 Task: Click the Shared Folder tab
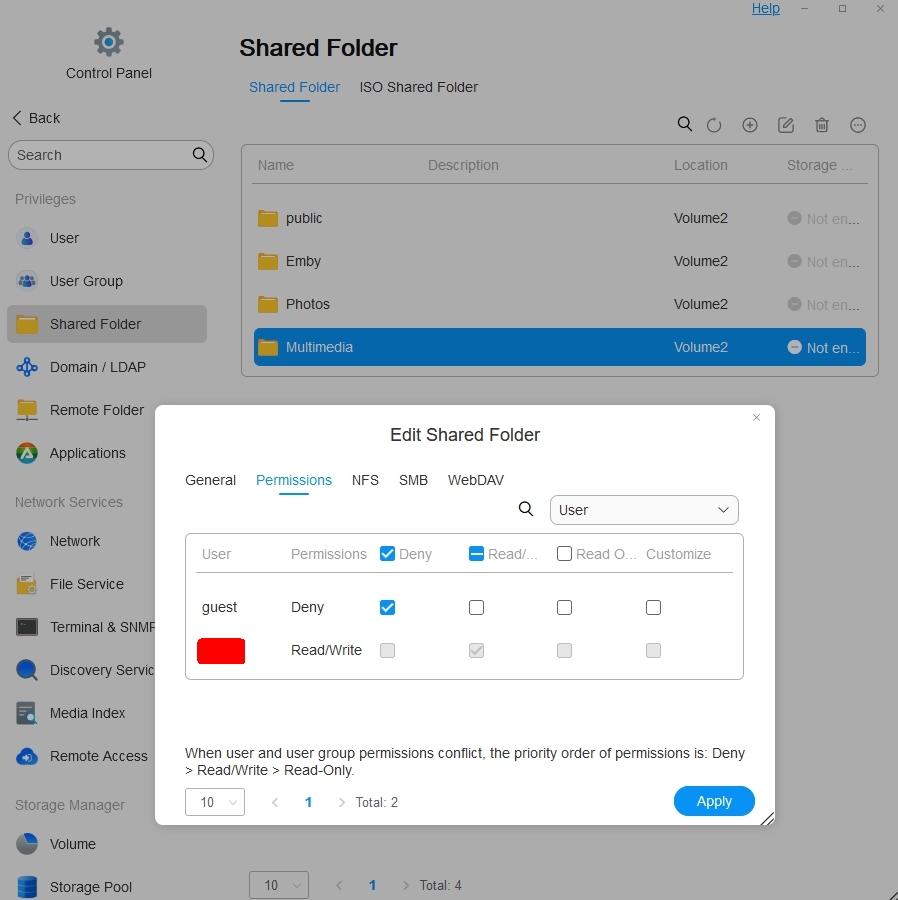click(294, 87)
